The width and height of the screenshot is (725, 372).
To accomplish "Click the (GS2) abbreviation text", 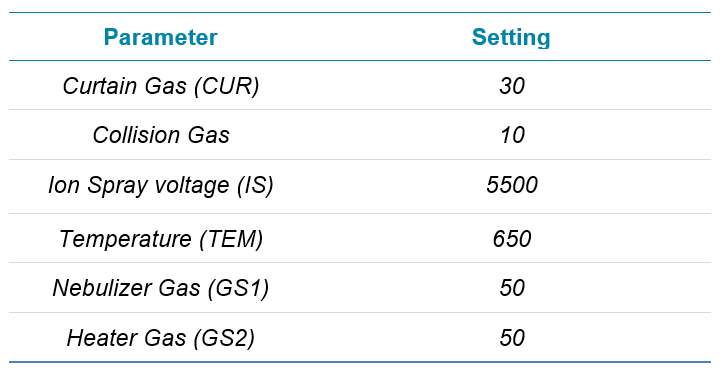I will tap(224, 338).
